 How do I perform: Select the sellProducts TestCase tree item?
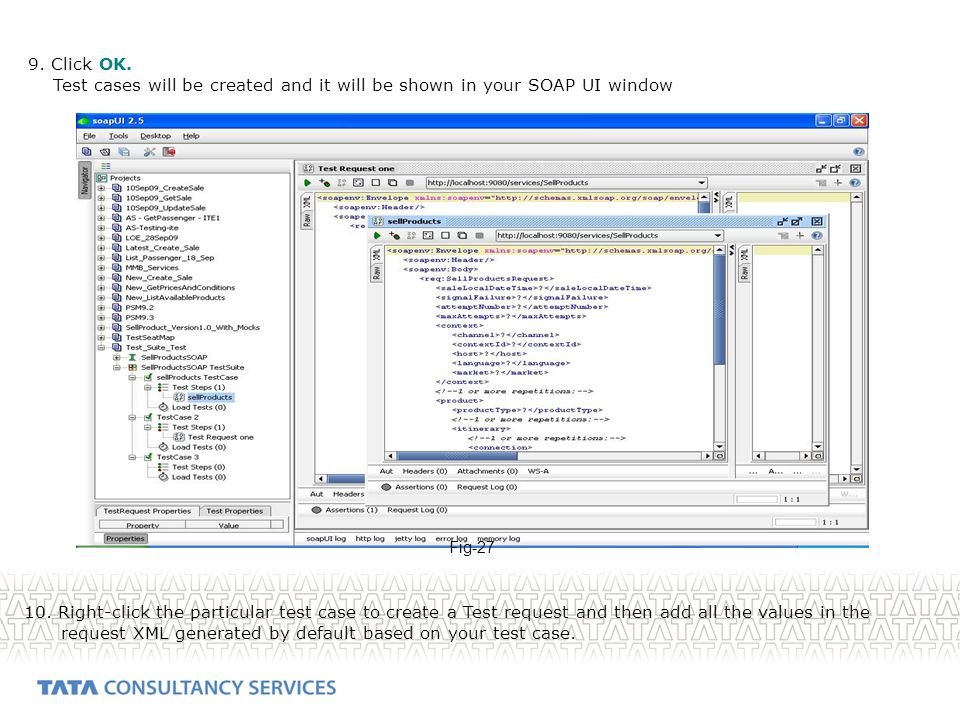tap(197, 378)
